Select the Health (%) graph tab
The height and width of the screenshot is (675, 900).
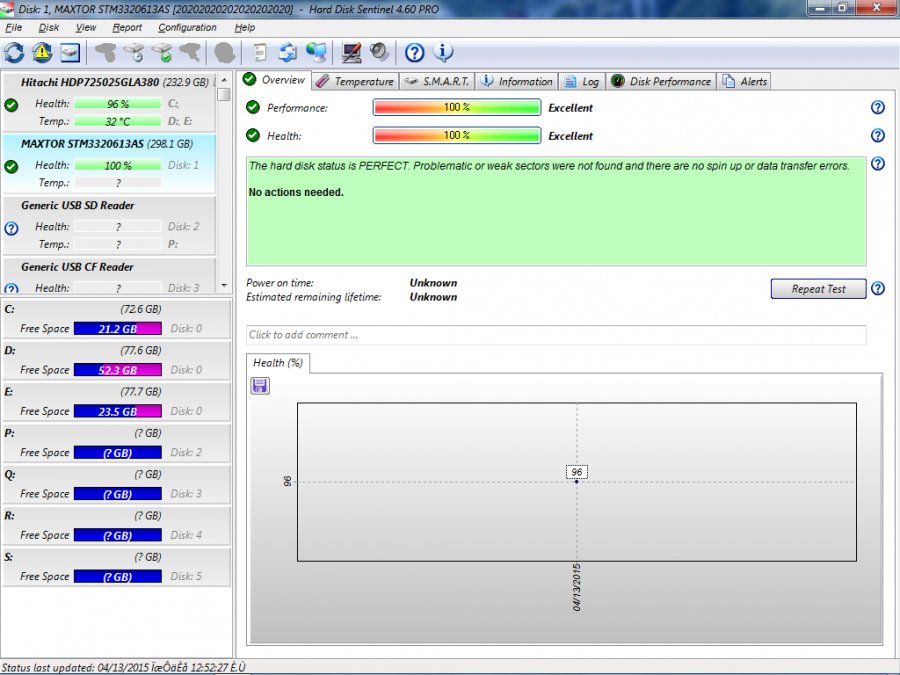click(278, 363)
